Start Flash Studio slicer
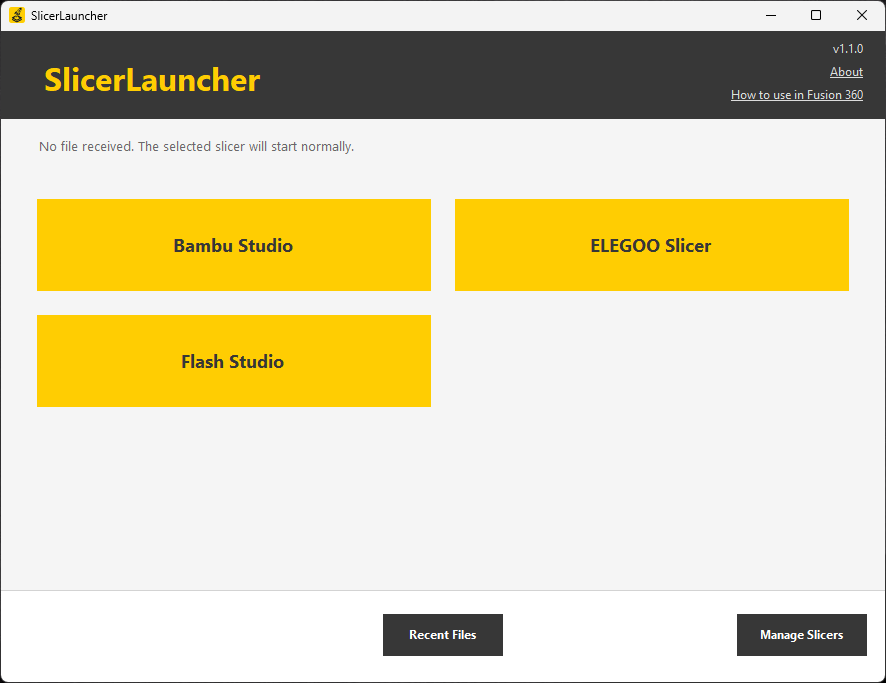This screenshot has width=886, height=683. pos(234,361)
